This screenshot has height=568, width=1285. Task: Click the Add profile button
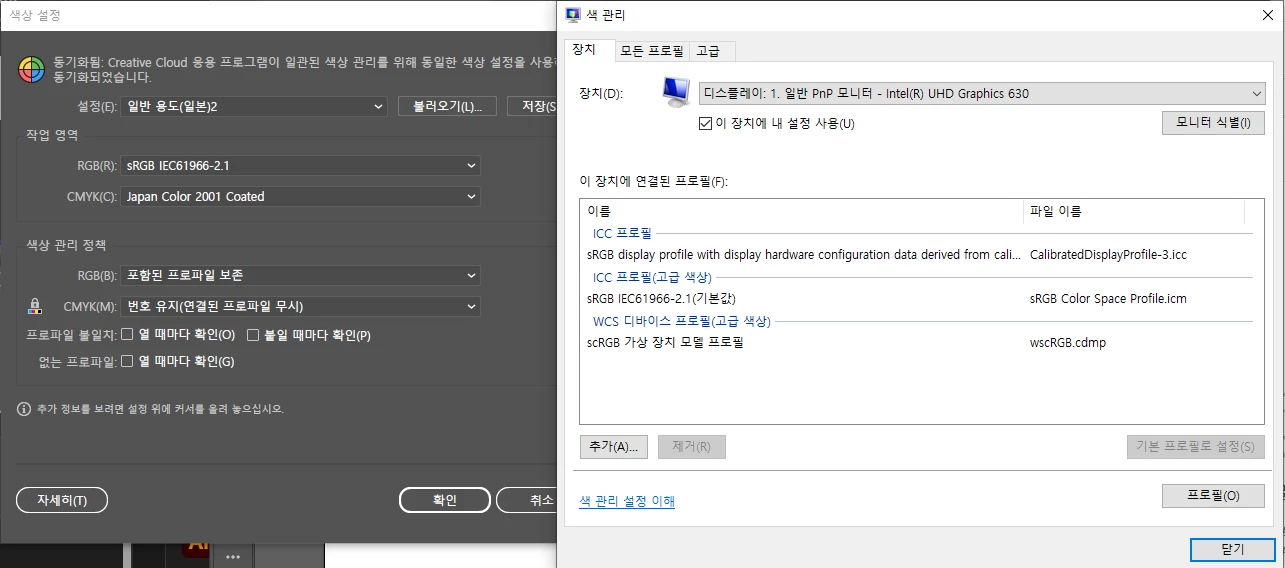click(614, 447)
